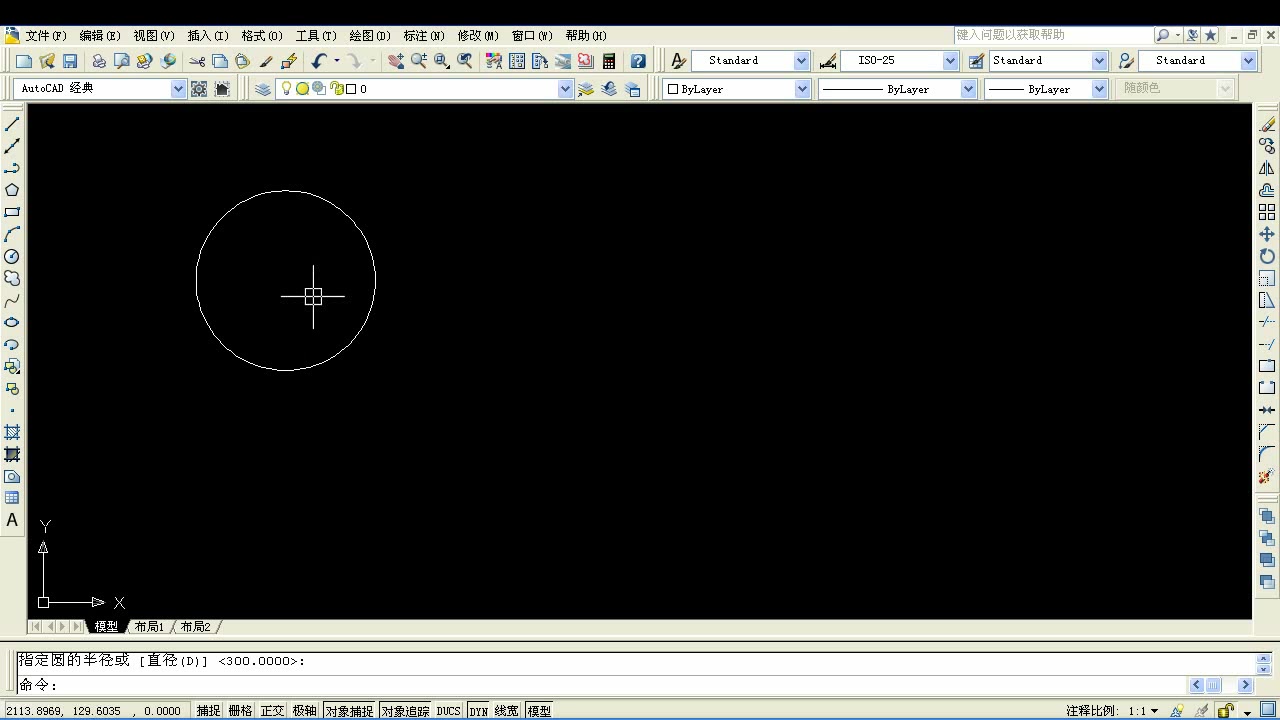
Task: Toggle 对象捕捉 object snap in status bar
Action: pyautogui.click(x=349, y=711)
